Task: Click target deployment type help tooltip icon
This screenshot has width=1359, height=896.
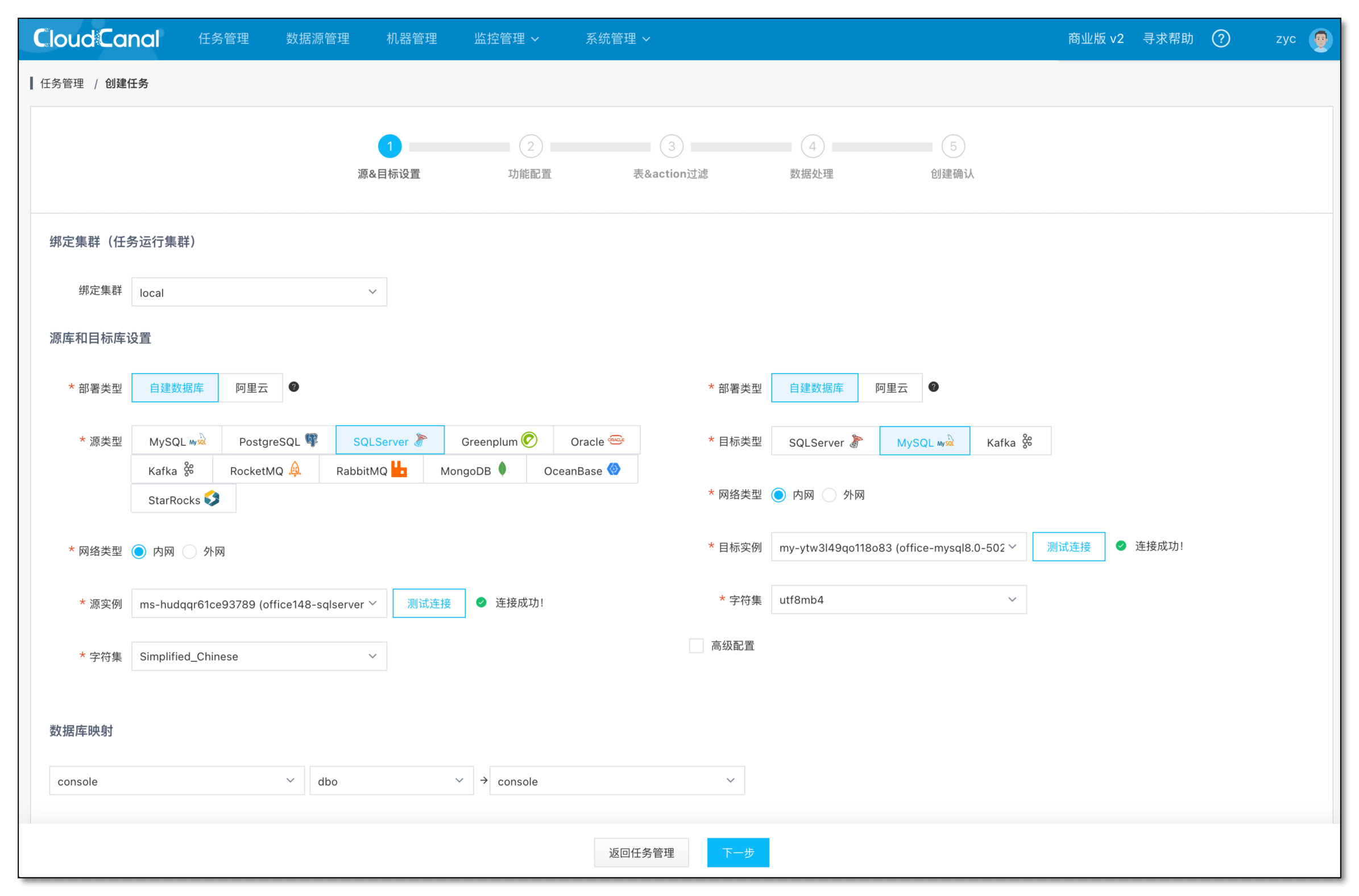Action: click(x=933, y=387)
